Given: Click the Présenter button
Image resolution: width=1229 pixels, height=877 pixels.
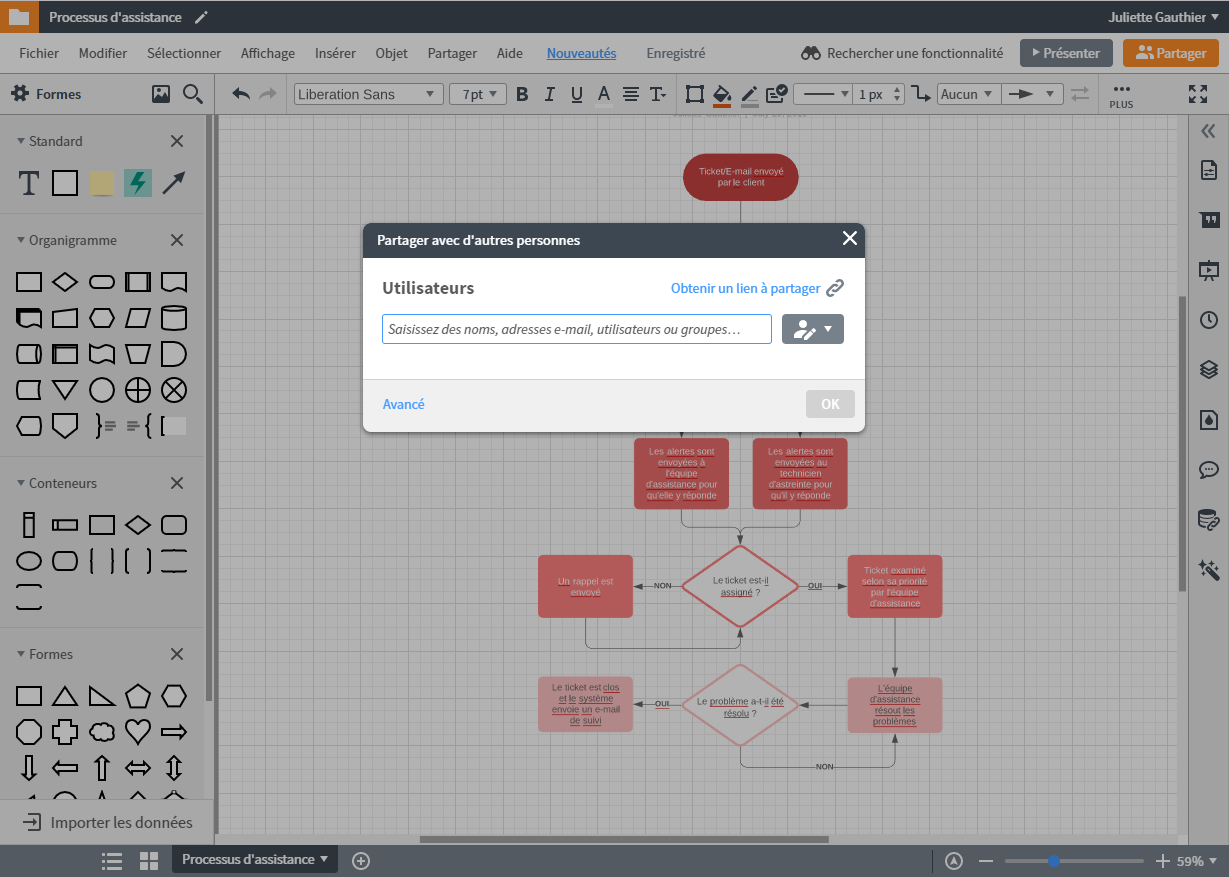Looking at the screenshot, I should point(1065,53).
